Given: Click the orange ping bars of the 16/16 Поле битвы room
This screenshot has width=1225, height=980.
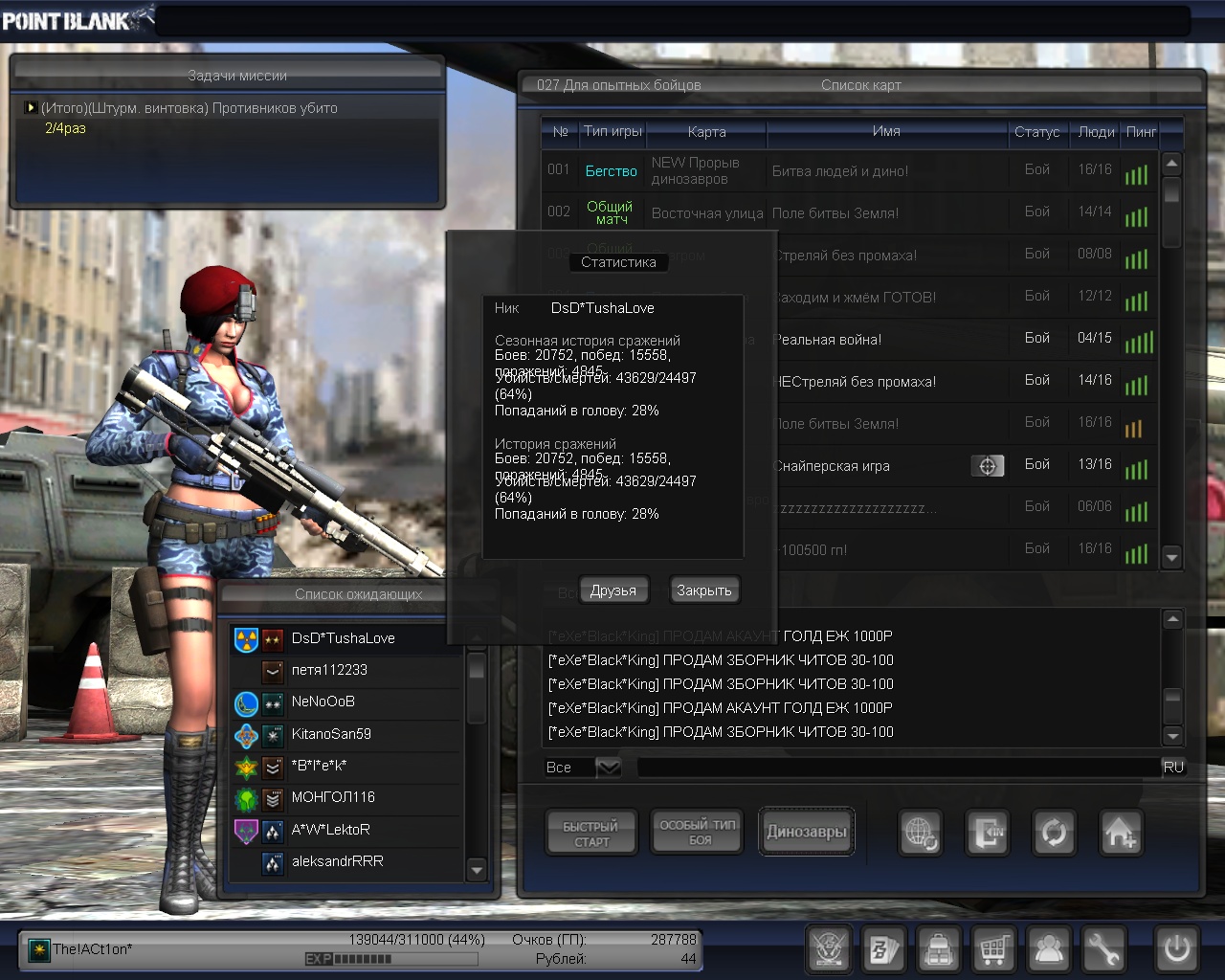Looking at the screenshot, I should (1134, 428).
